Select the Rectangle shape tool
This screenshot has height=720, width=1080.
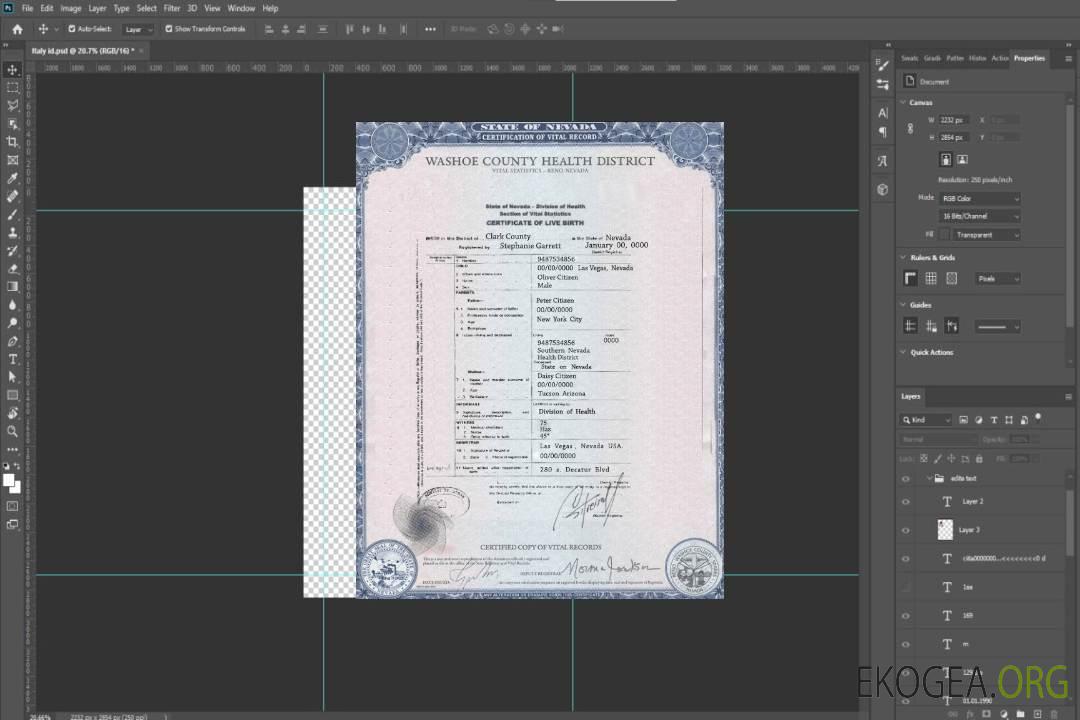[x=12, y=395]
